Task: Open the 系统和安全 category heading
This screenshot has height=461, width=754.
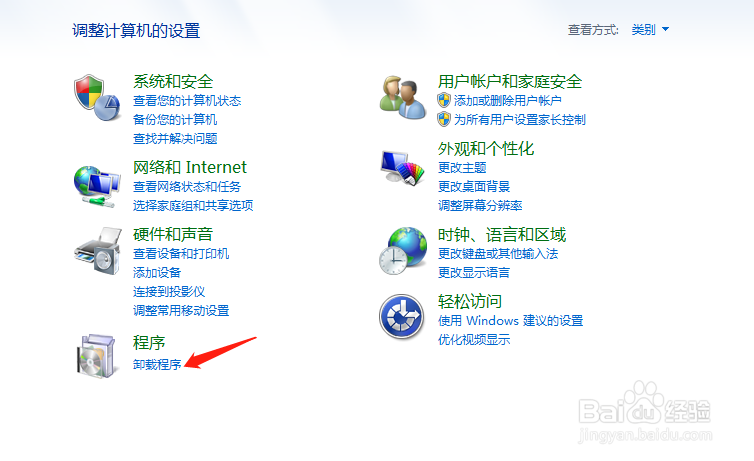Action: point(173,81)
